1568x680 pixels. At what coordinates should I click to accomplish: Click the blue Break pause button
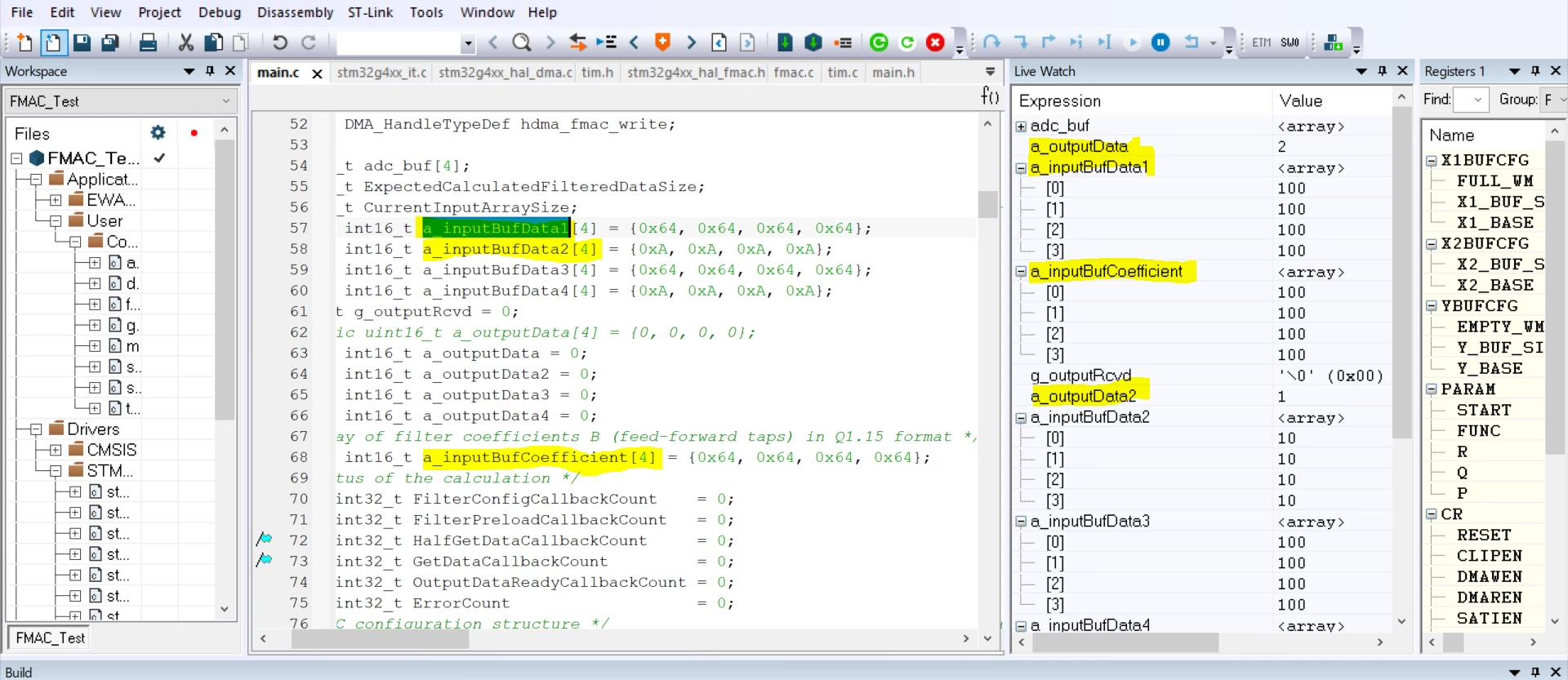1160,42
